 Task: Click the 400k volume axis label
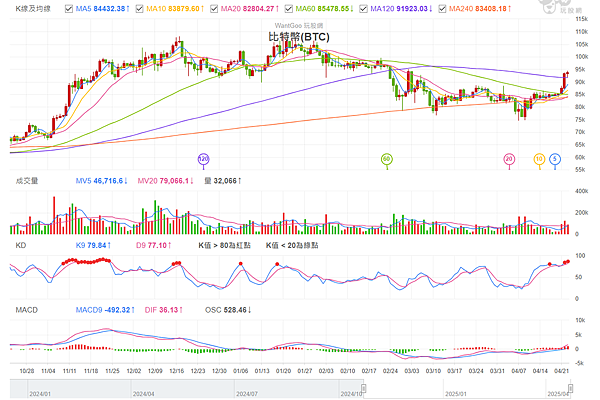tap(582, 191)
